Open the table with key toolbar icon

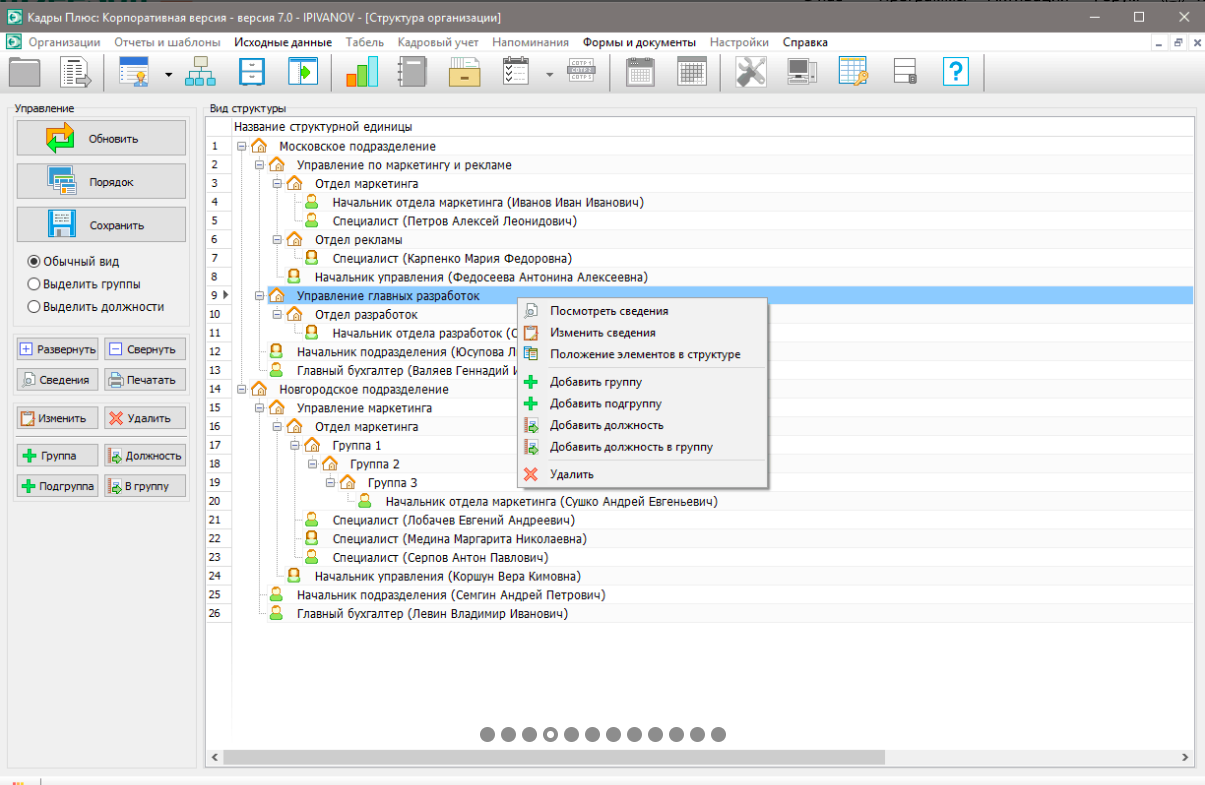pos(853,73)
